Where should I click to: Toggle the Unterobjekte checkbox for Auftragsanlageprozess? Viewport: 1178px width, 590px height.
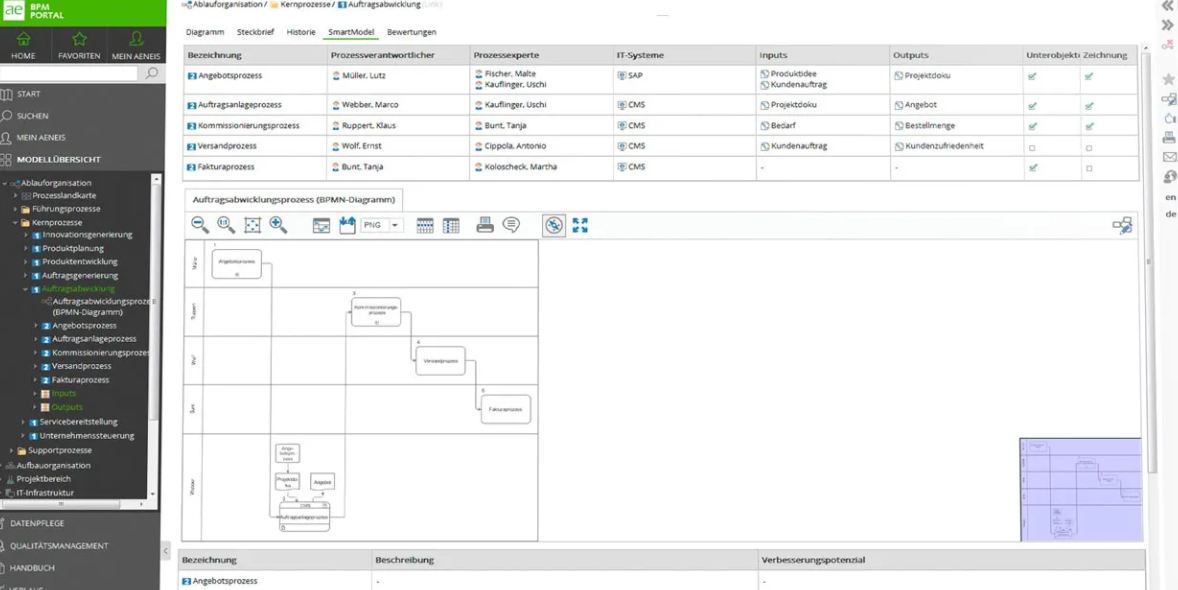click(x=1032, y=105)
